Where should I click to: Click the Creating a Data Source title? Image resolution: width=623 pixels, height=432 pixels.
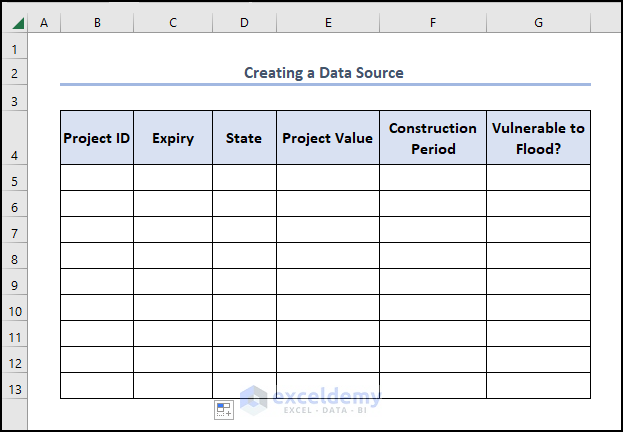(x=324, y=73)
